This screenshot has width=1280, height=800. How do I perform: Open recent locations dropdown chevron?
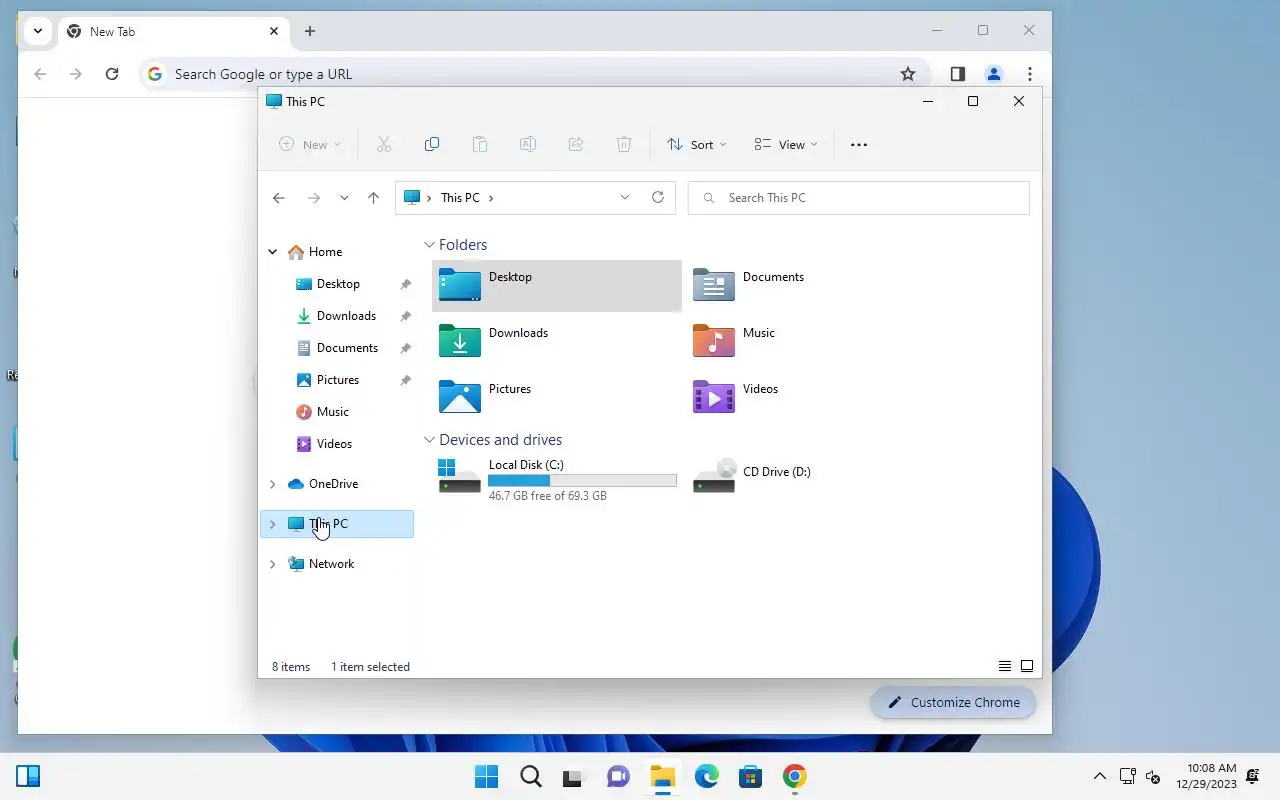344,198
